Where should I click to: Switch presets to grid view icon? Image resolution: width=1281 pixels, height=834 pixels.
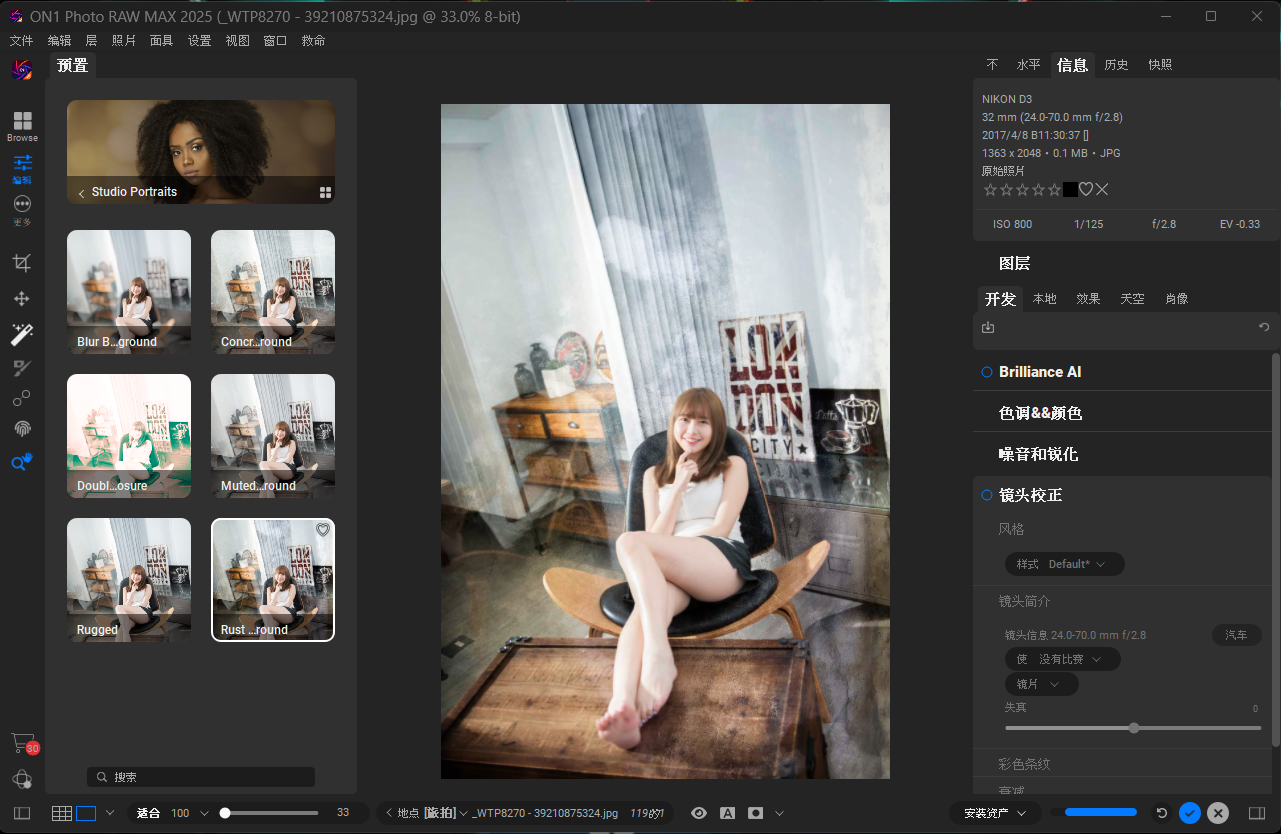point(325,193)
